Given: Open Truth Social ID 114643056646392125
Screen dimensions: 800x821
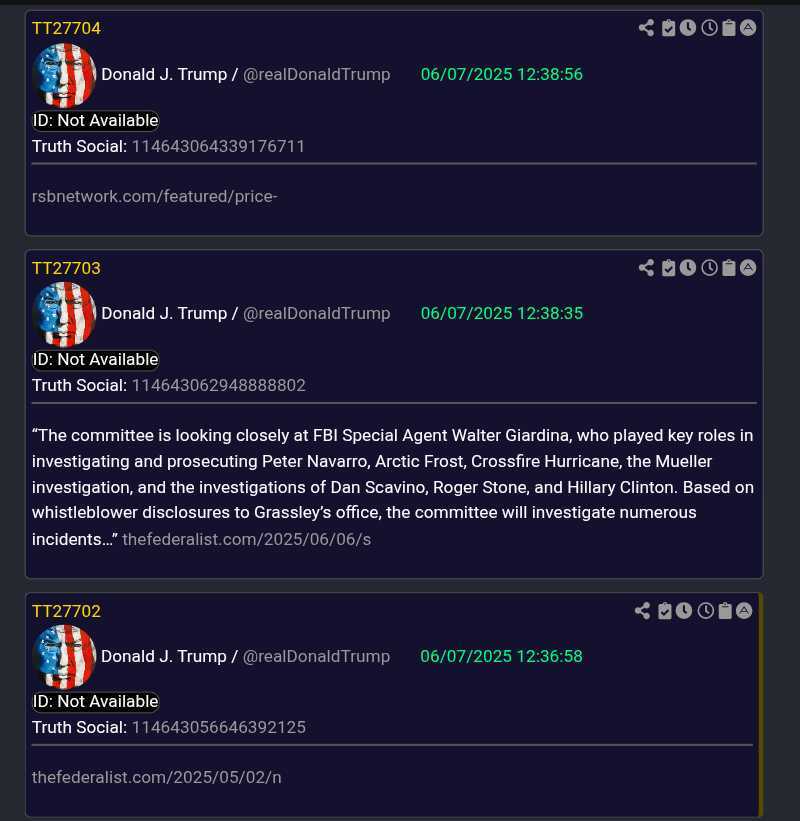Looking at the screenshot, I should 219,727.
